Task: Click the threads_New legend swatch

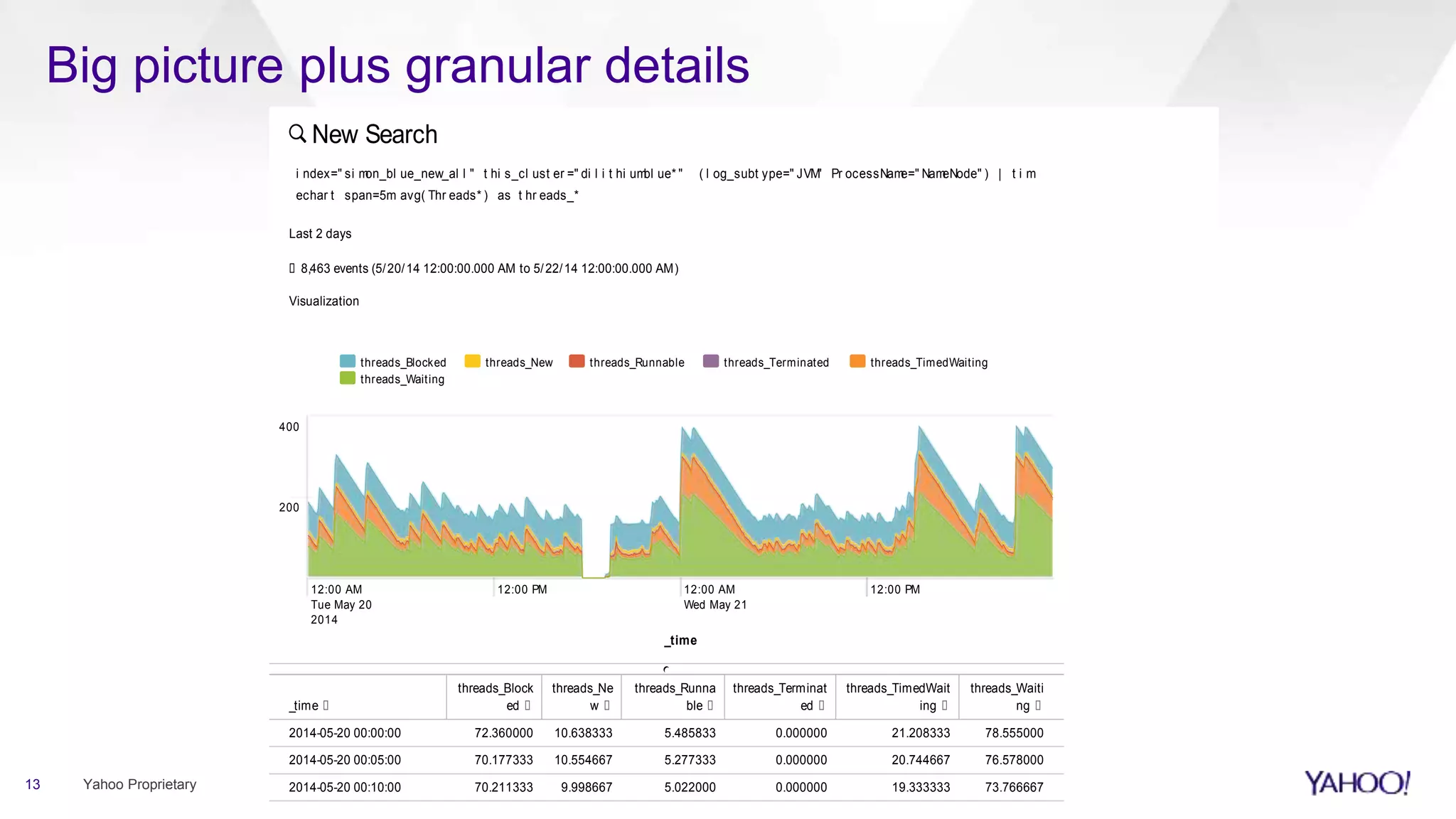Action: coord(472,361)
